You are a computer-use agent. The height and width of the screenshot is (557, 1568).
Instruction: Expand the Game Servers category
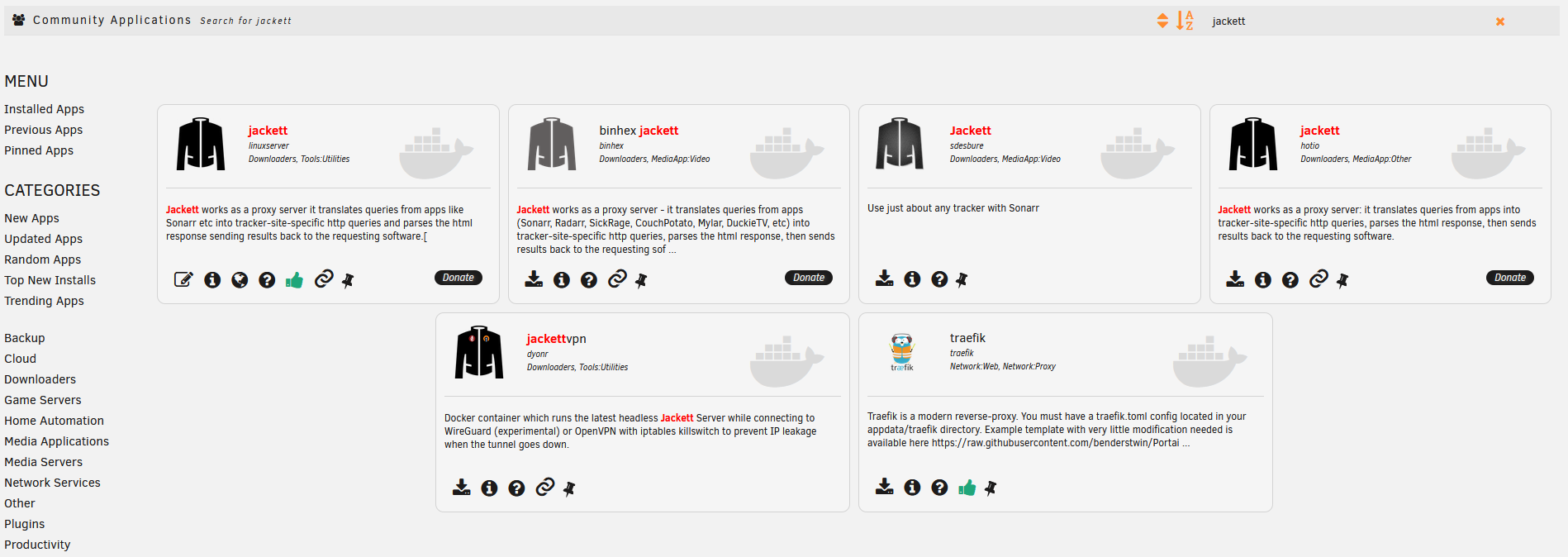(x=43, y=400)
